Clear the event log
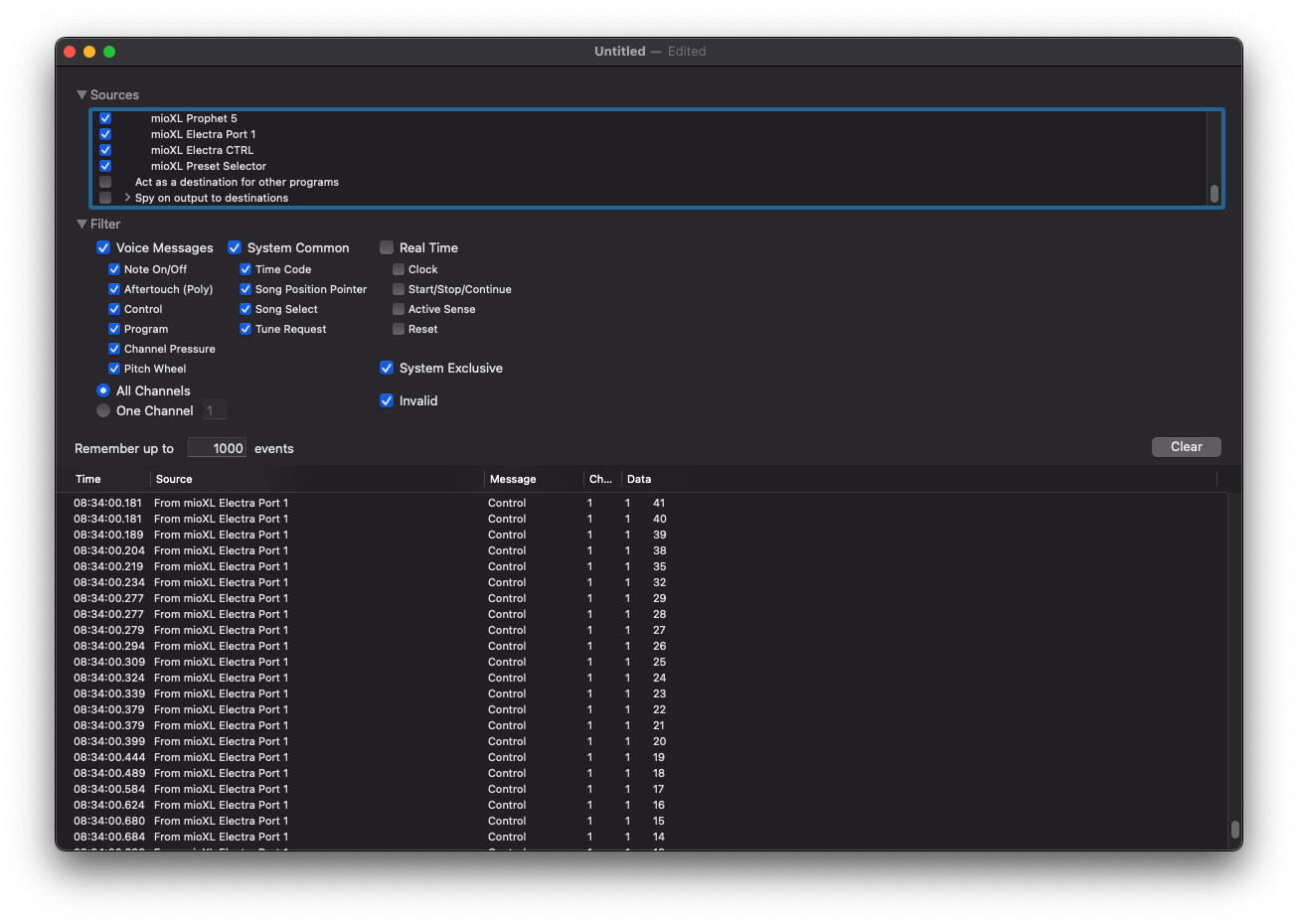 pyautogui.click(x=1187, y=447)
